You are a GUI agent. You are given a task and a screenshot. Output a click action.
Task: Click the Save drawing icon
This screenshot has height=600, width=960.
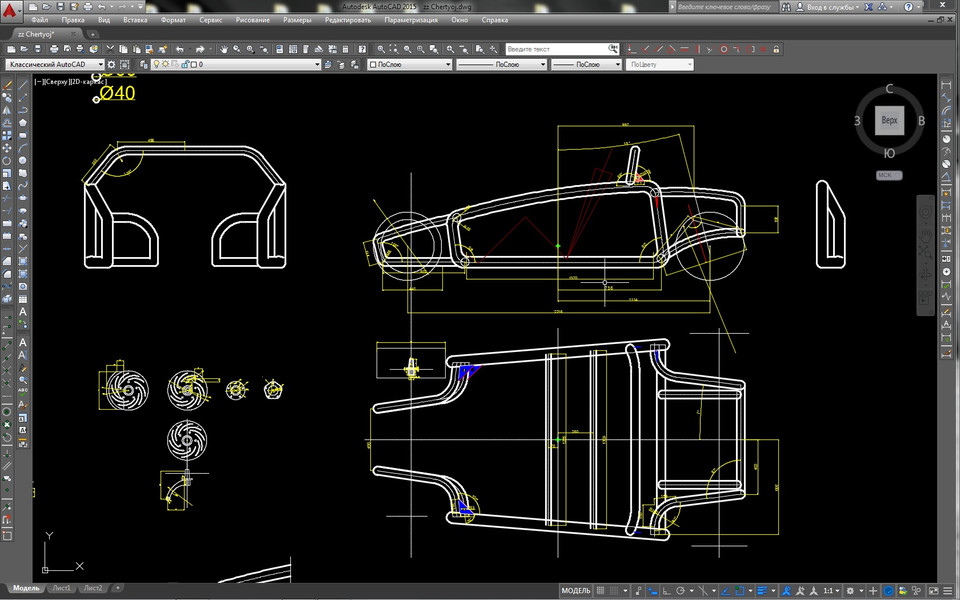pos(38,49)
